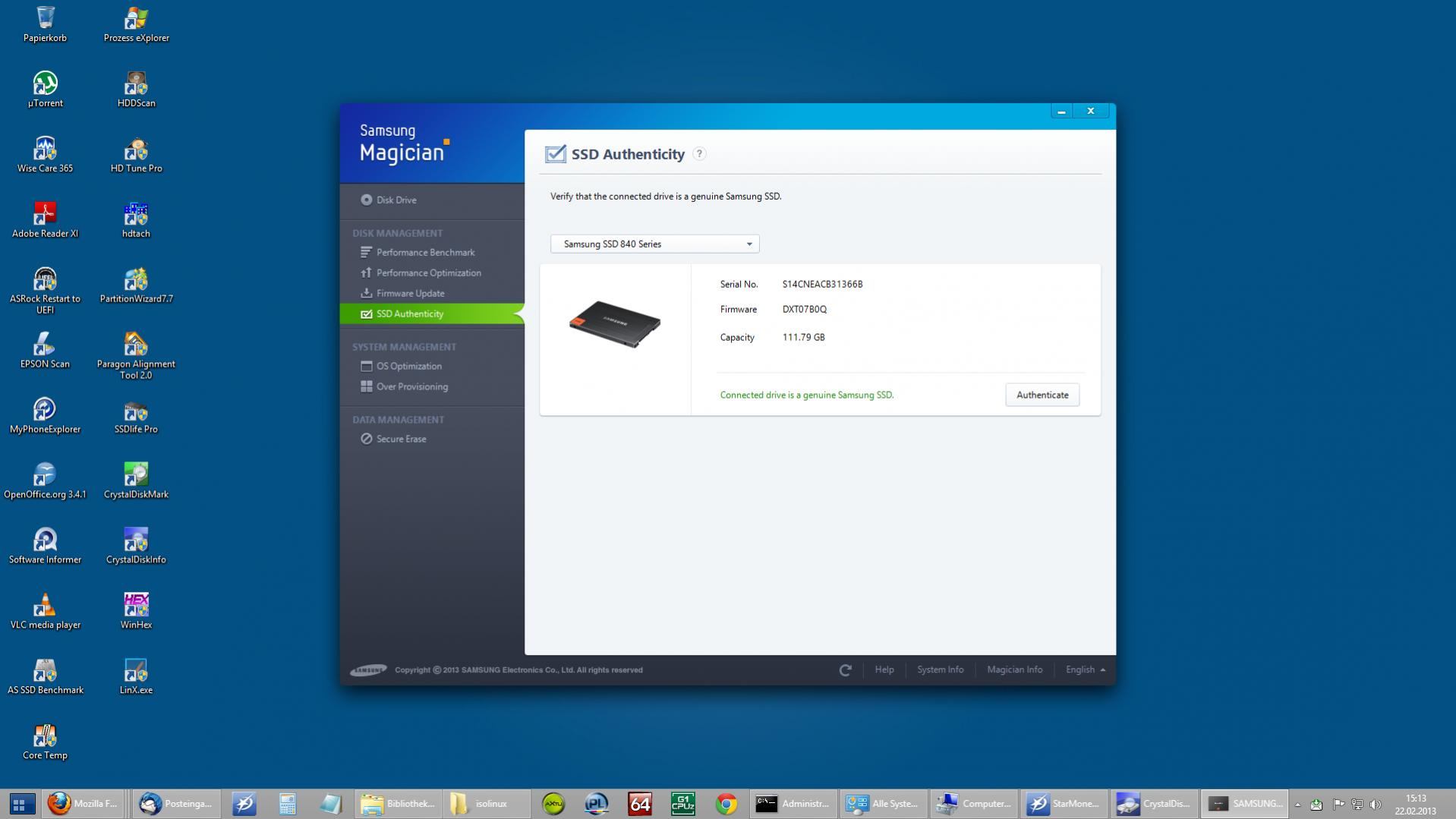This screenshot has width=1456, height=819.
Task: Select the Wise Care 365 icon
Action: click(x=45, y=155)
